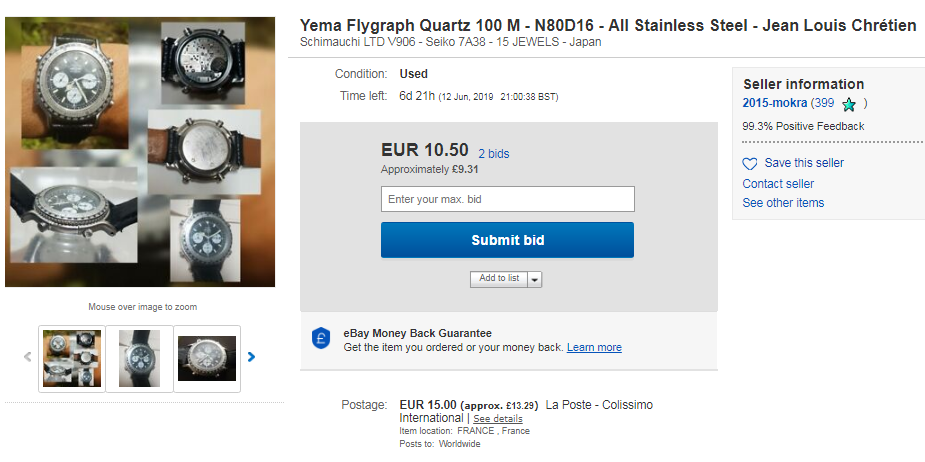Contact seller via the link
The width and height of the screenshot is (925, 462).
pyautogui.click(x=778, y=184)
